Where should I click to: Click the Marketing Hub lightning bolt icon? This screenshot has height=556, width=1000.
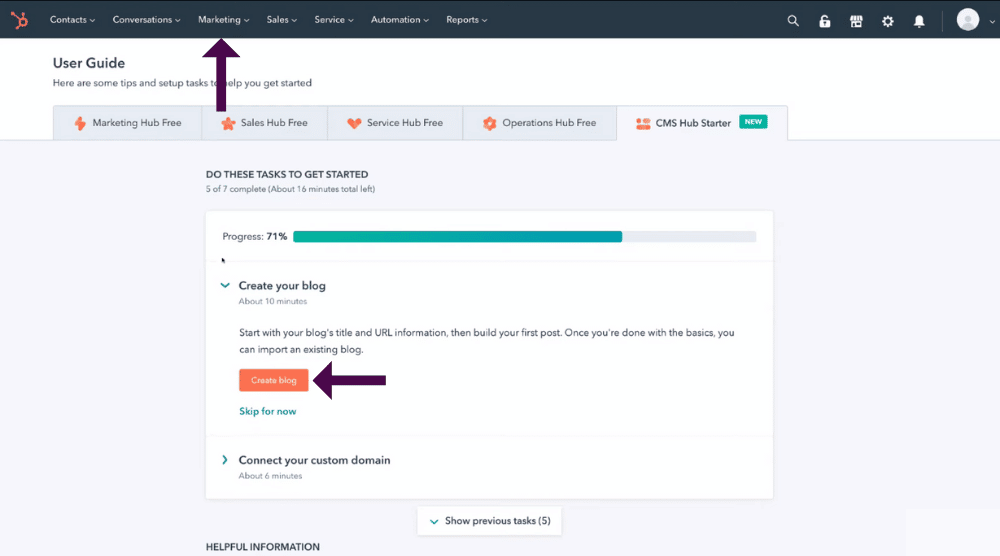click(x=80, y=123)
